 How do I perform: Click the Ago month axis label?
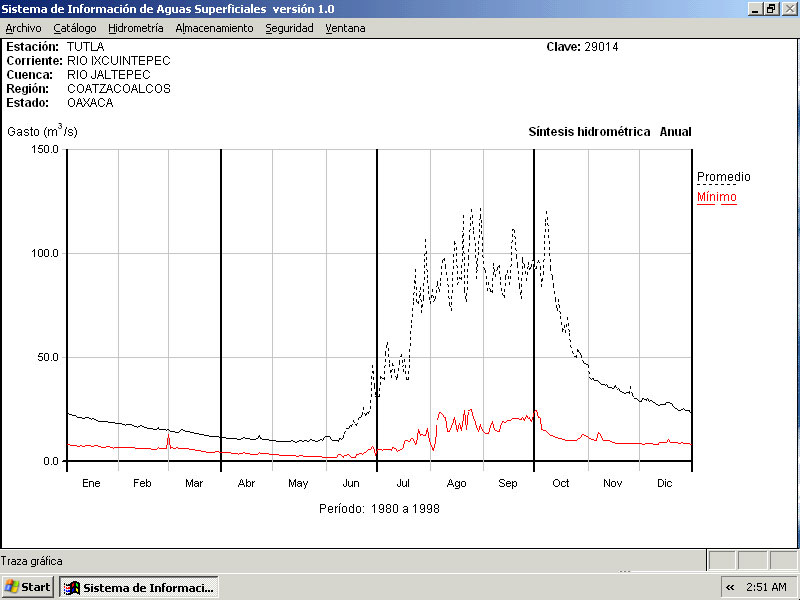pyautogui.click(x=456, y=483)
